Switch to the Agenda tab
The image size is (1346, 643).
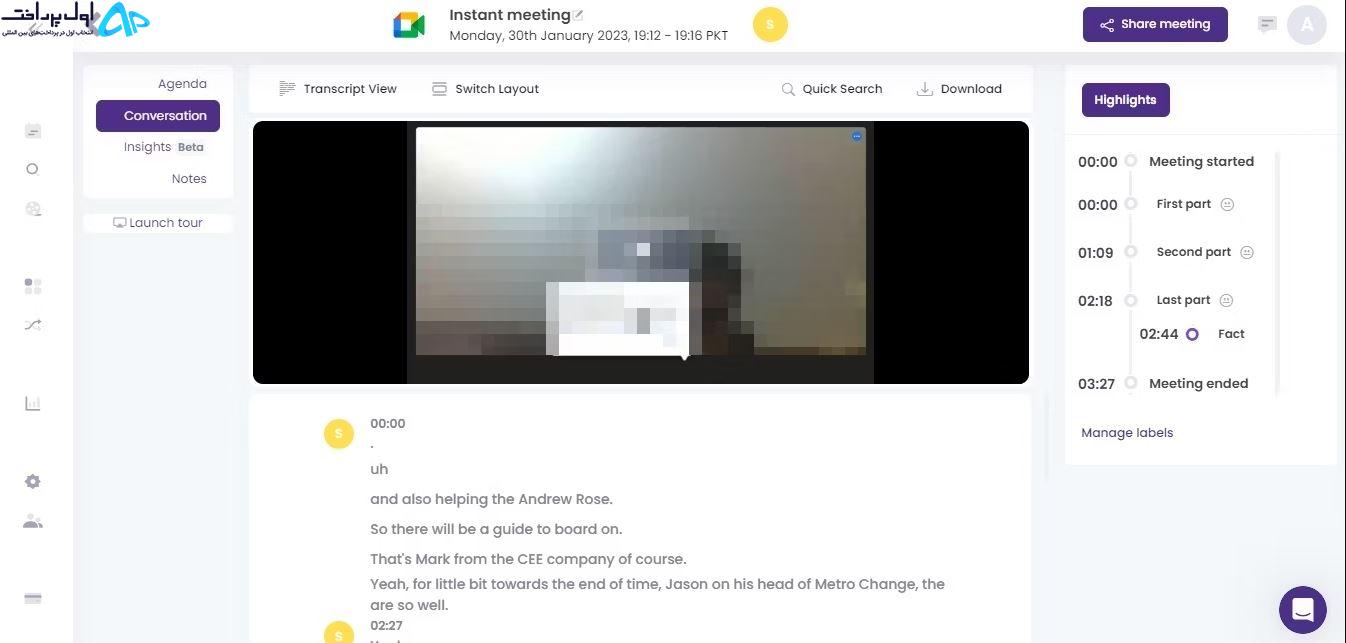(x=182, y=84)
